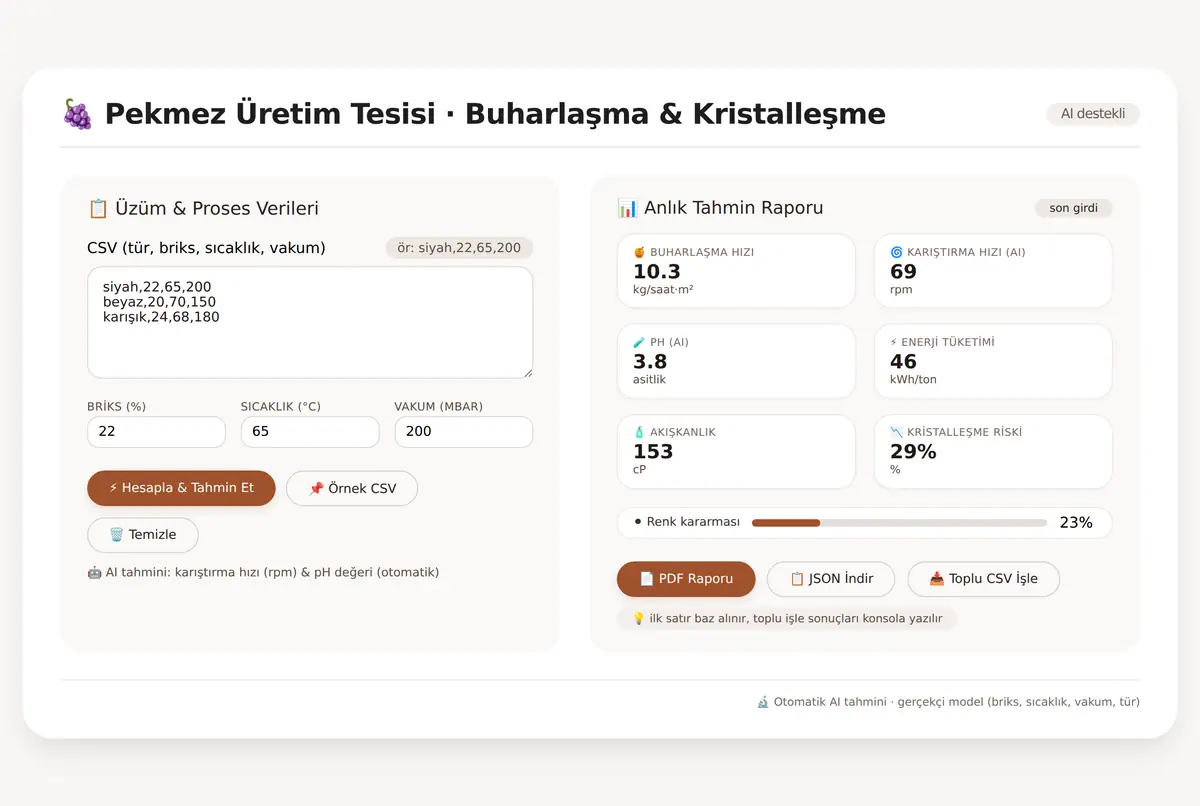Click the CSV row karışık,24,68,180

161,317
